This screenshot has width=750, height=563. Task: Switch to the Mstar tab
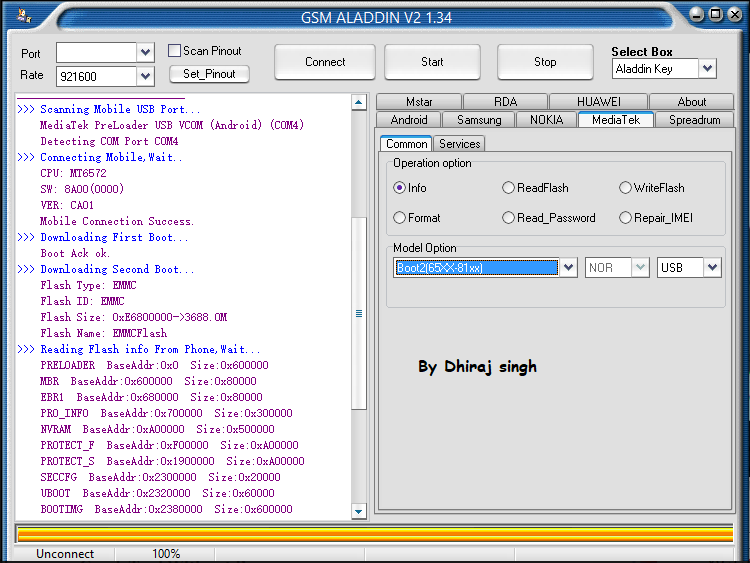click(419, 102)
